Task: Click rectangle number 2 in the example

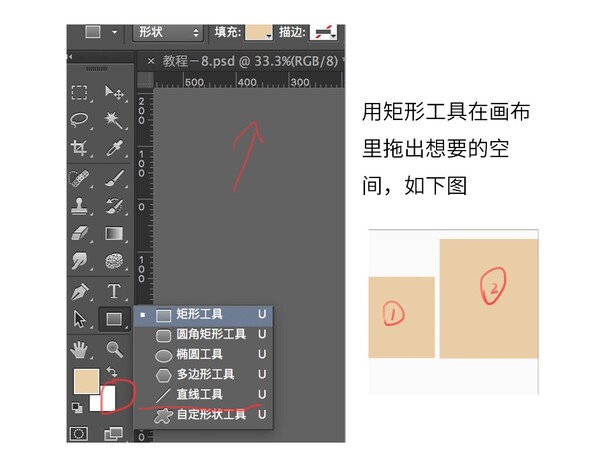Action: pos(489,299)
